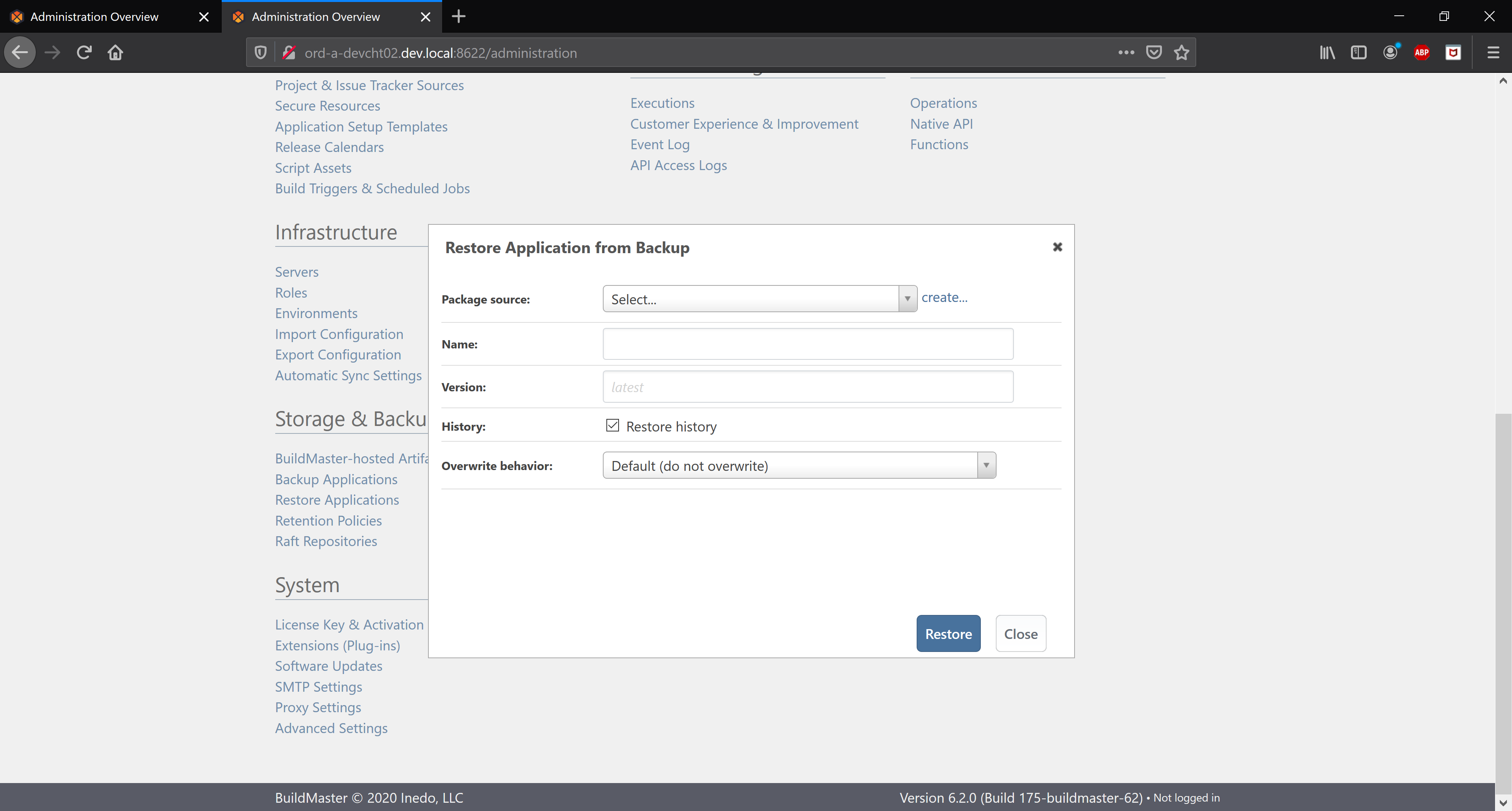Open Project & Issue Tracker Sources
Screen dimensions: 1512x811
(x=369, y=86)
